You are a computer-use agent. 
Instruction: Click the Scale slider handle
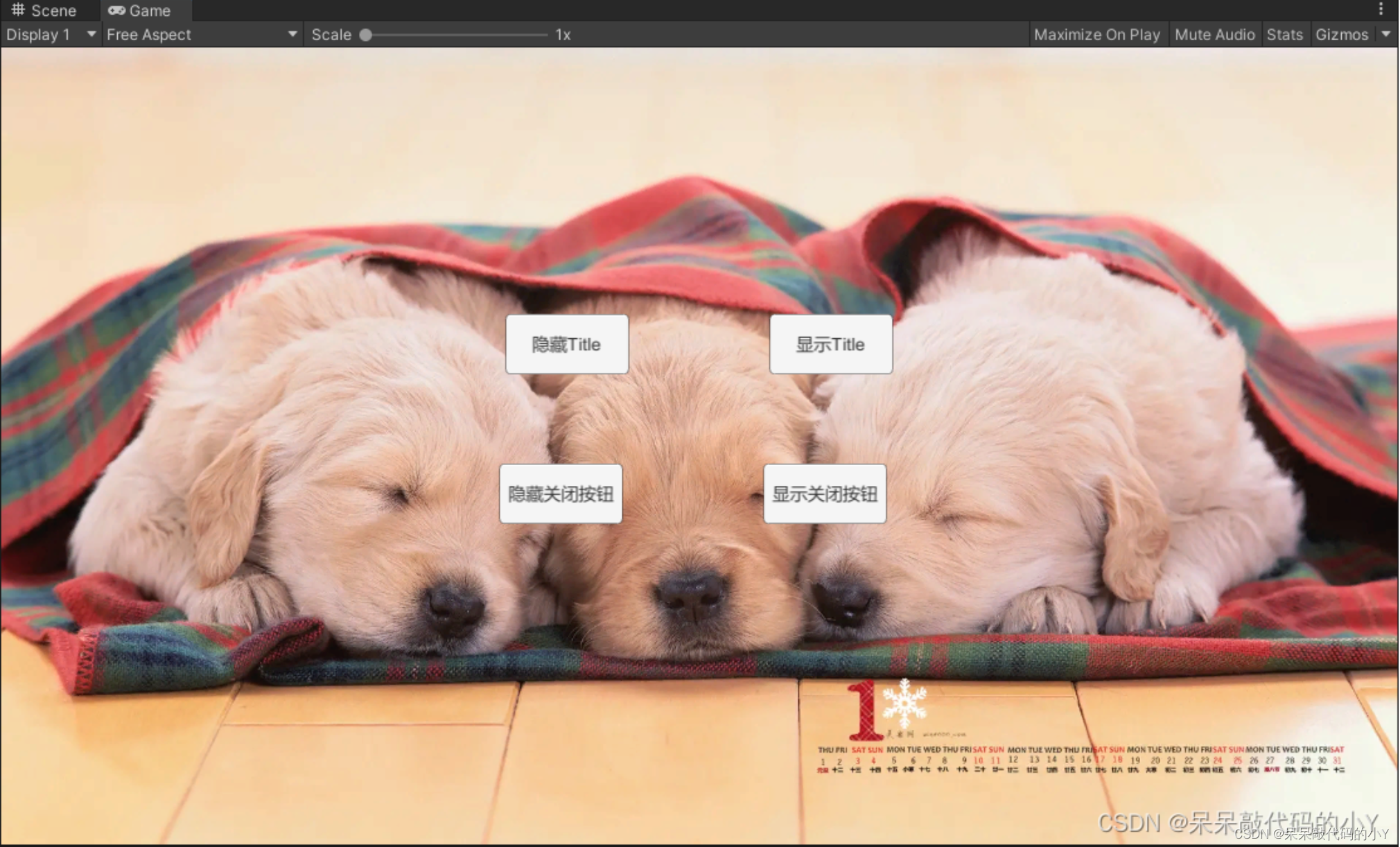click(366, 35)
